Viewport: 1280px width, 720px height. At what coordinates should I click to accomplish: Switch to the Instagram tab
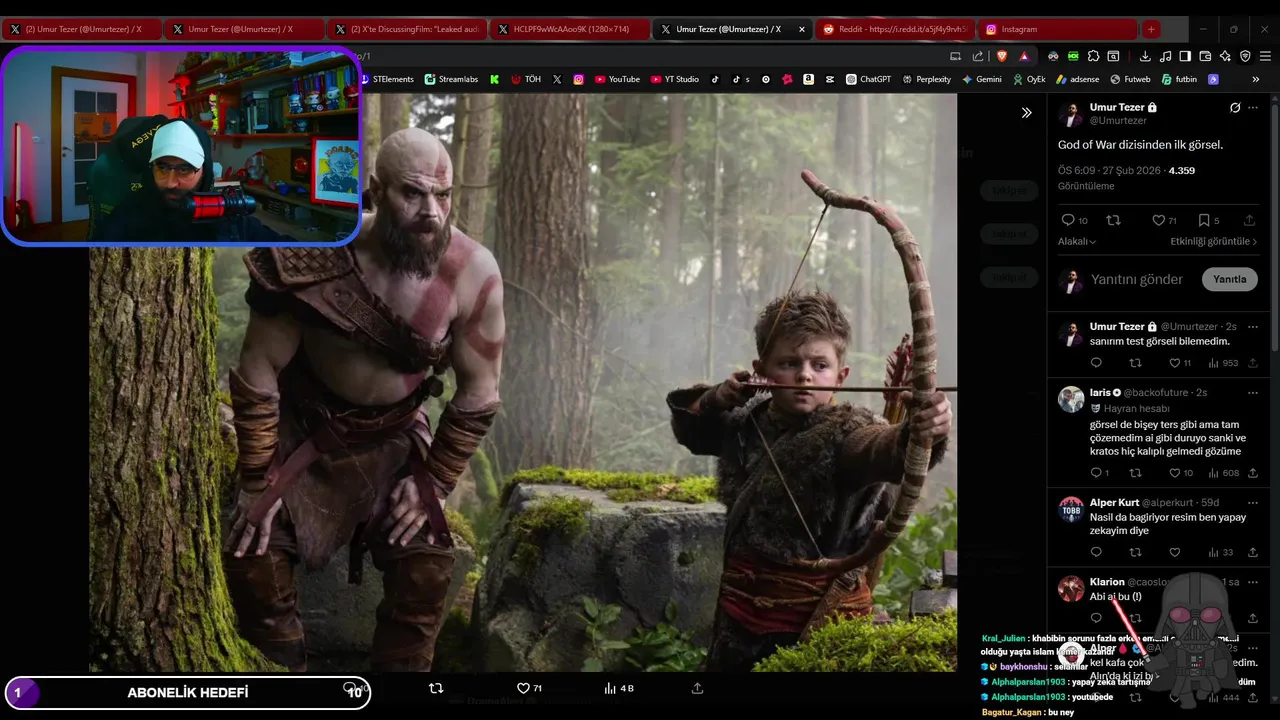pos(1058,29)
